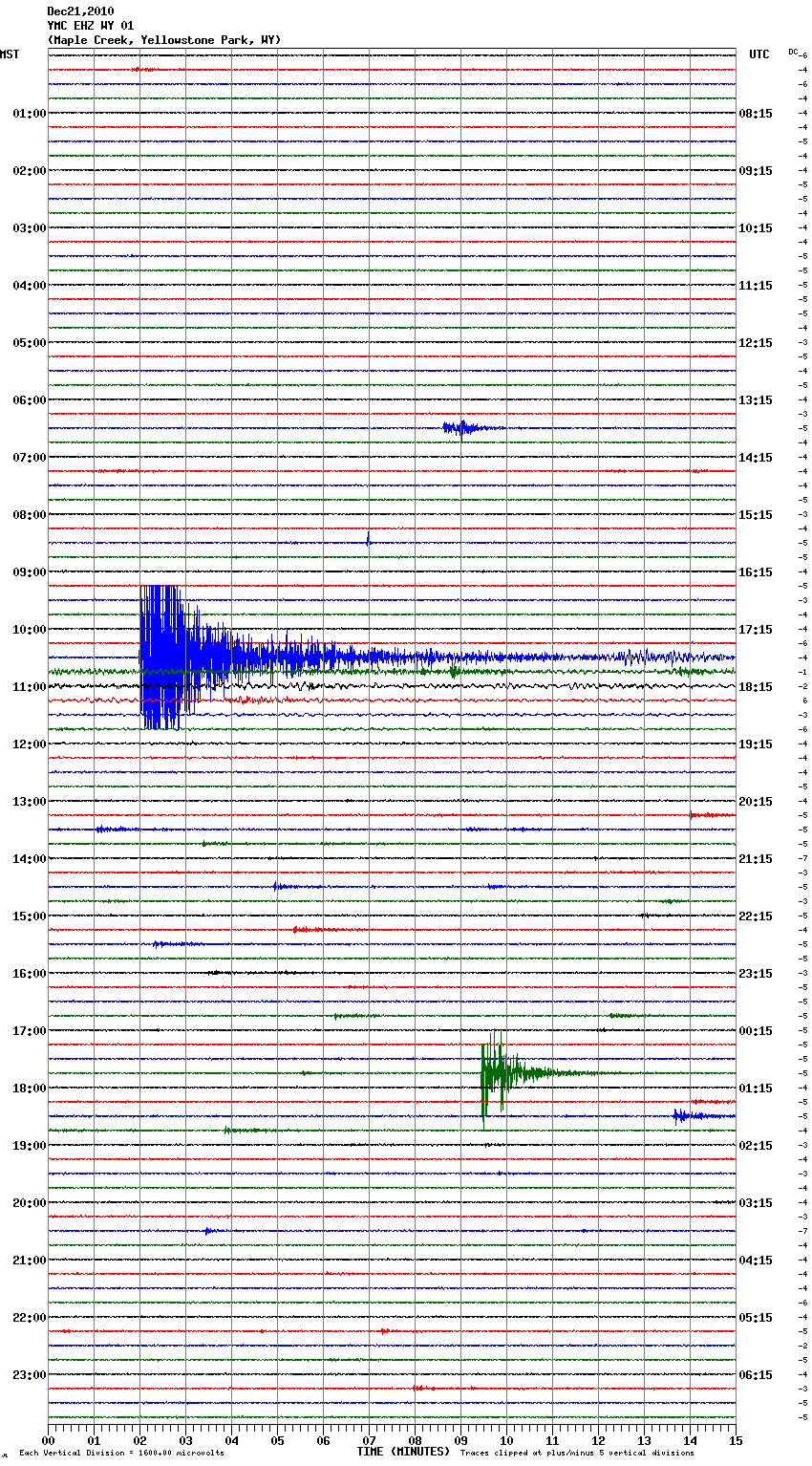
Task: Click the 09:15 UTC time label
Action: (756, 171)
